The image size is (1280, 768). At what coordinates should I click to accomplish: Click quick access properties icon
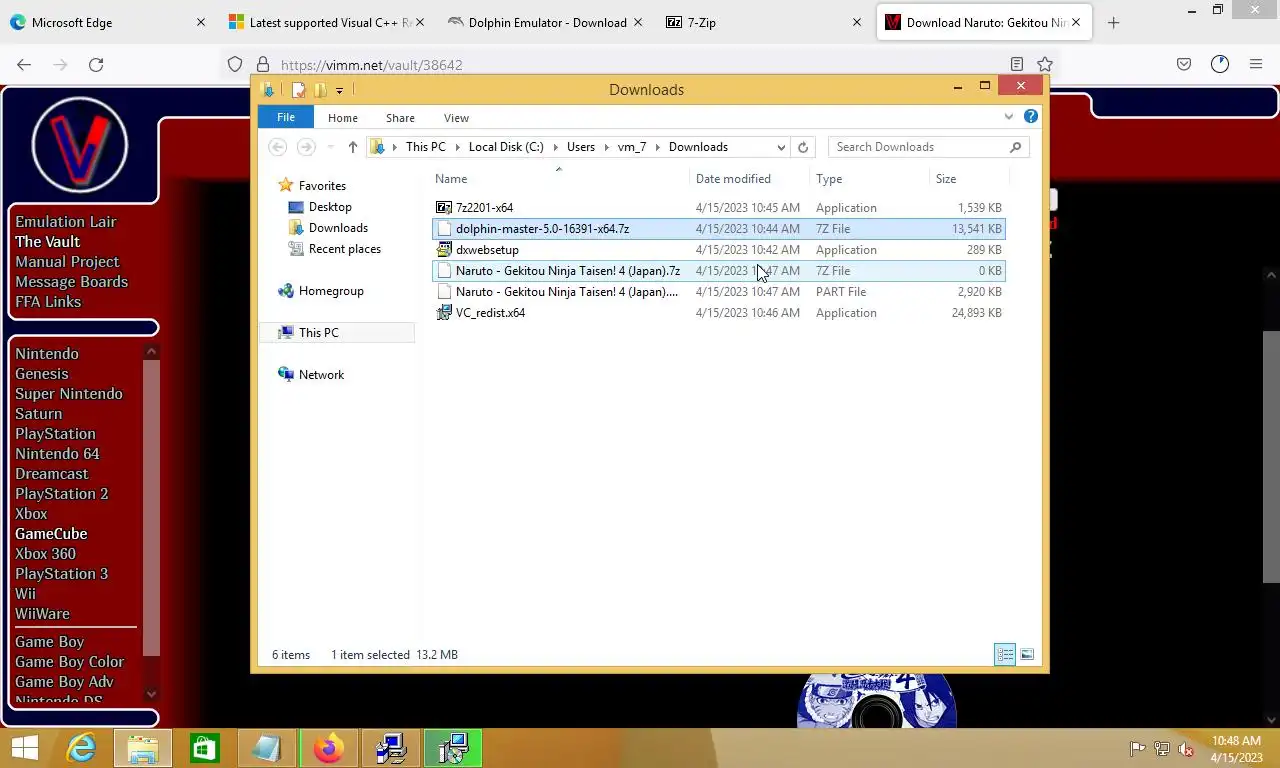(x=298, y=90)
